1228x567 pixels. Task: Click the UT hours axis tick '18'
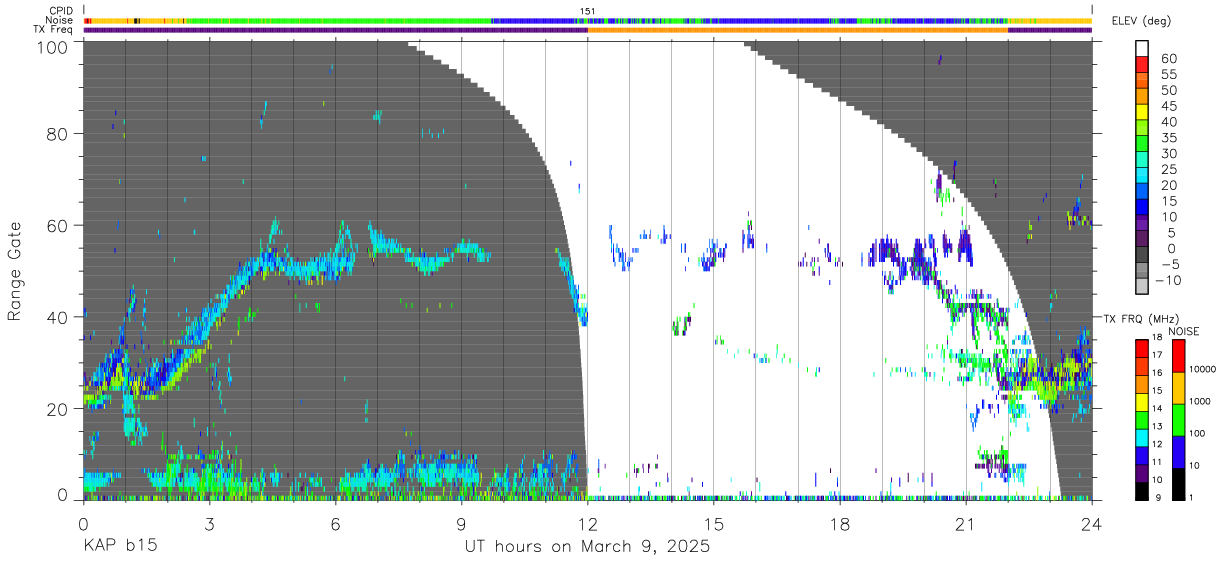coord(840,523)
